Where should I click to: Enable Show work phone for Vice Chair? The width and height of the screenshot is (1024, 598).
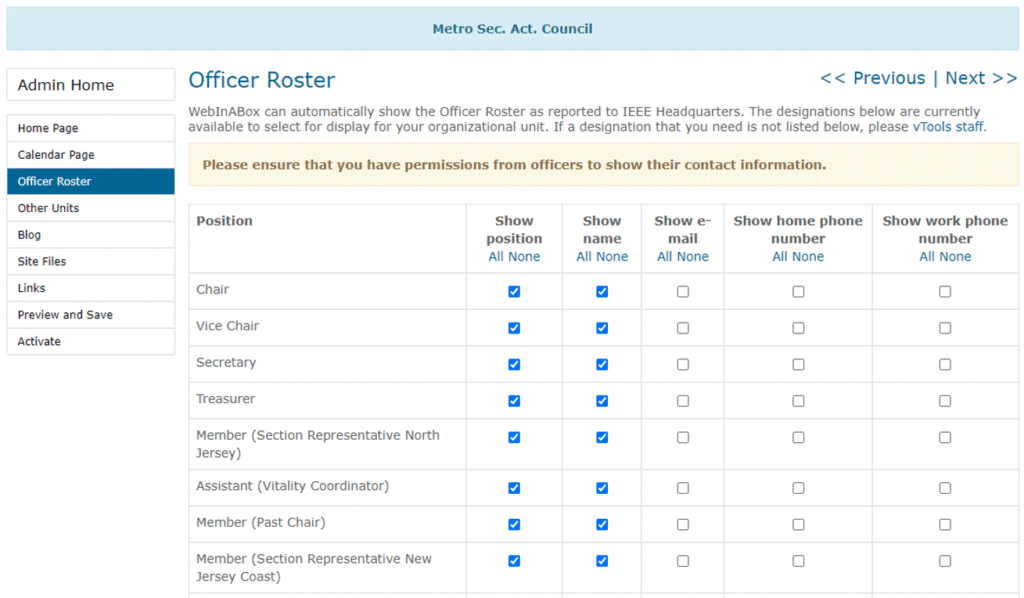tap(945, 328)
